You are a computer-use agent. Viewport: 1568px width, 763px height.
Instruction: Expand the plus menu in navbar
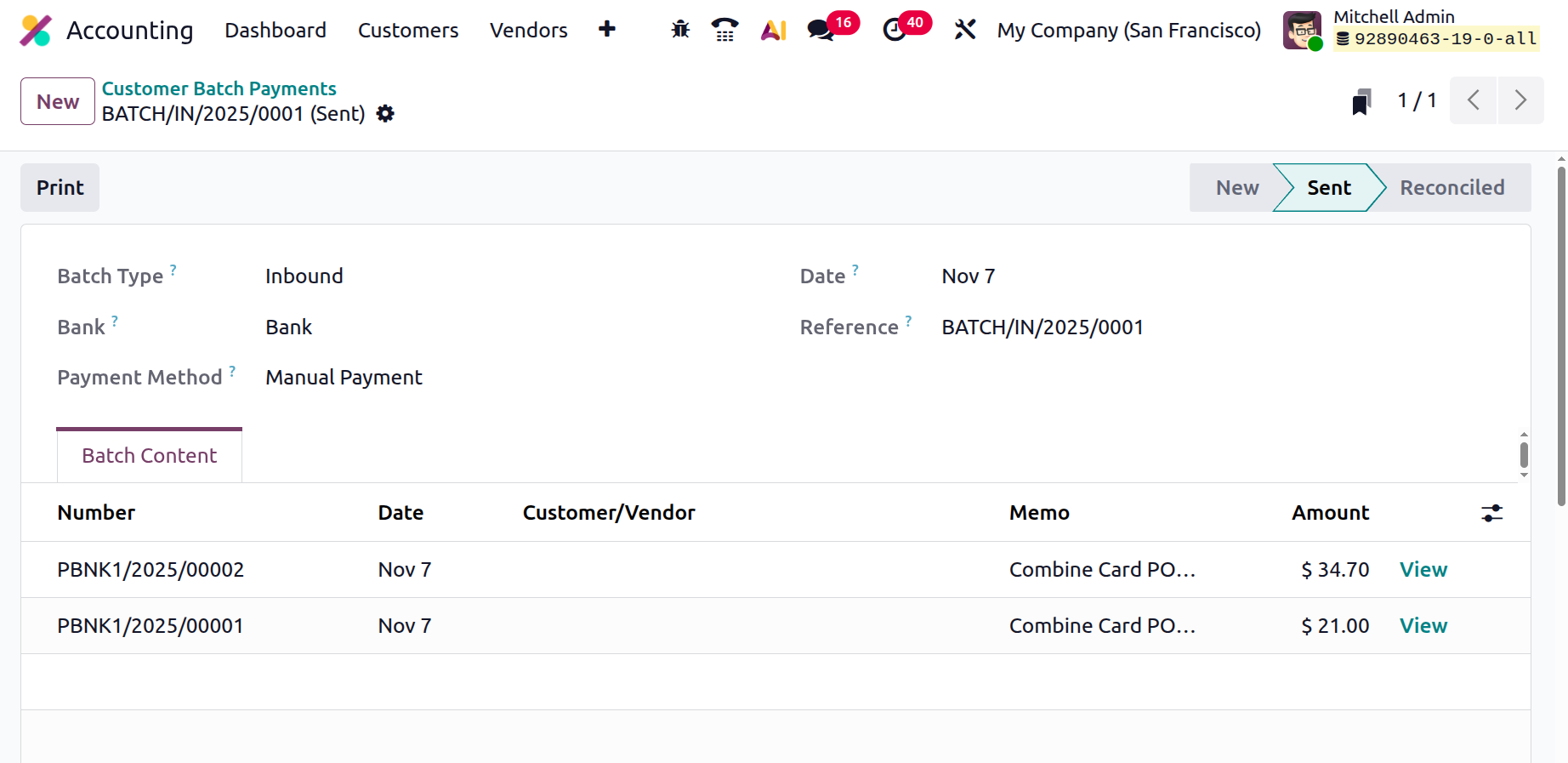click(x=606, y=30)
